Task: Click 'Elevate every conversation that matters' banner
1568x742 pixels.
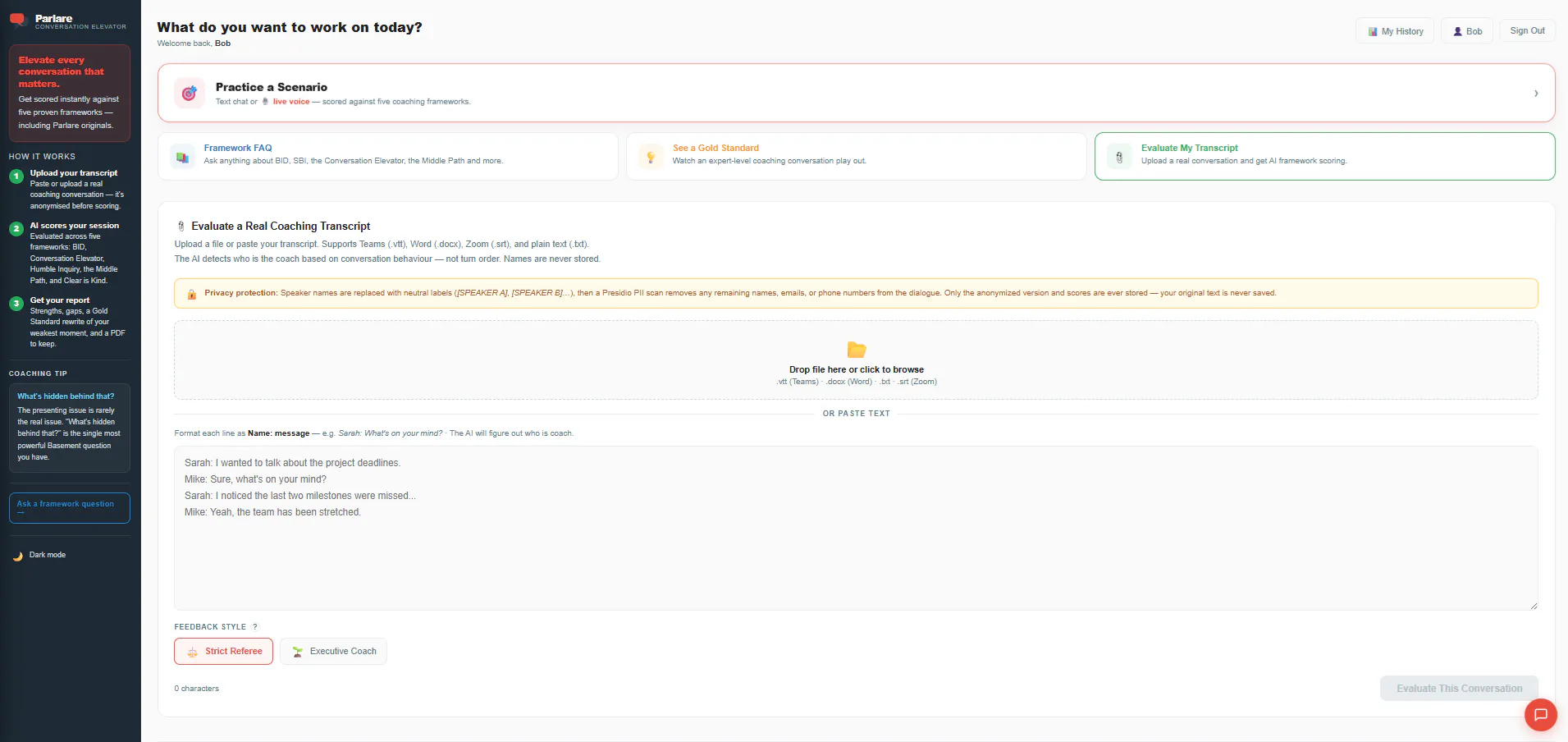Action: 70,93
